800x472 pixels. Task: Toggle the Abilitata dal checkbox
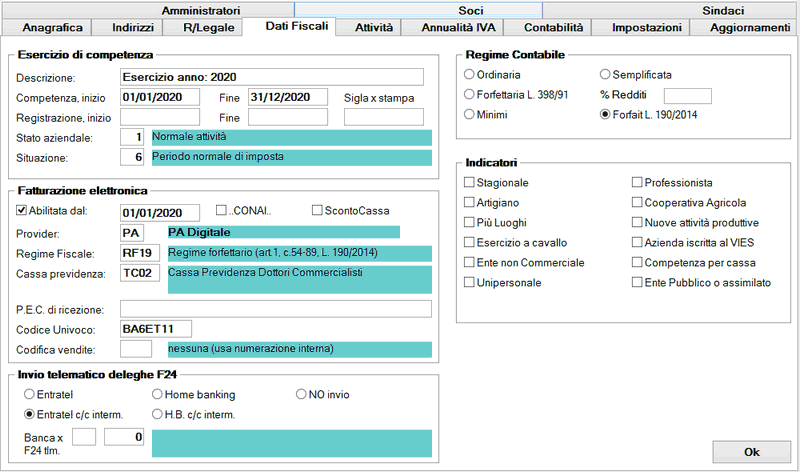coord(23,211)
